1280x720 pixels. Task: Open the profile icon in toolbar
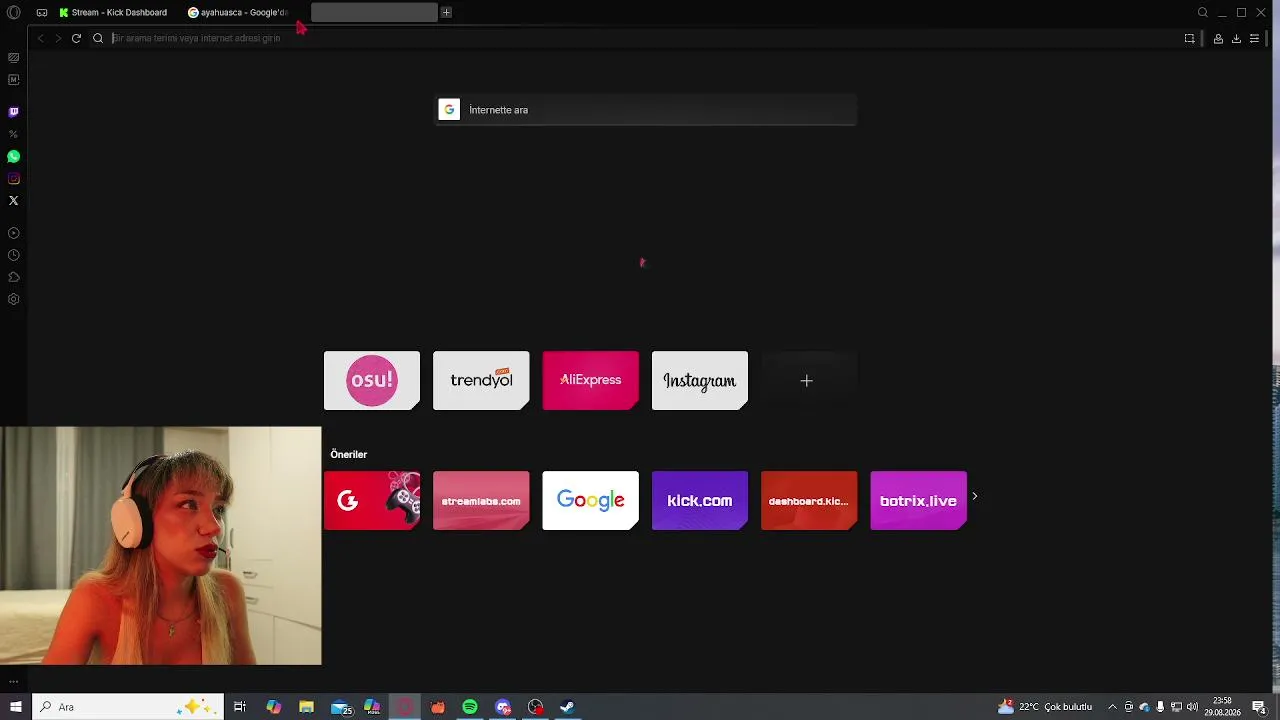[x=1218, y=38]
